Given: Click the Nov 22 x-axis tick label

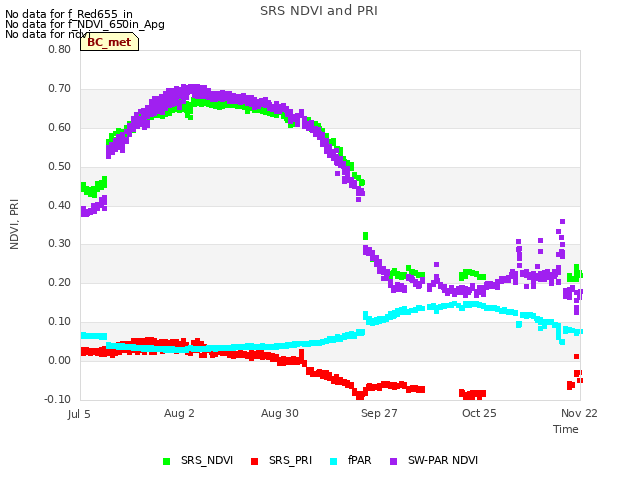Looking at the screenshot, I should click(579, 413).
